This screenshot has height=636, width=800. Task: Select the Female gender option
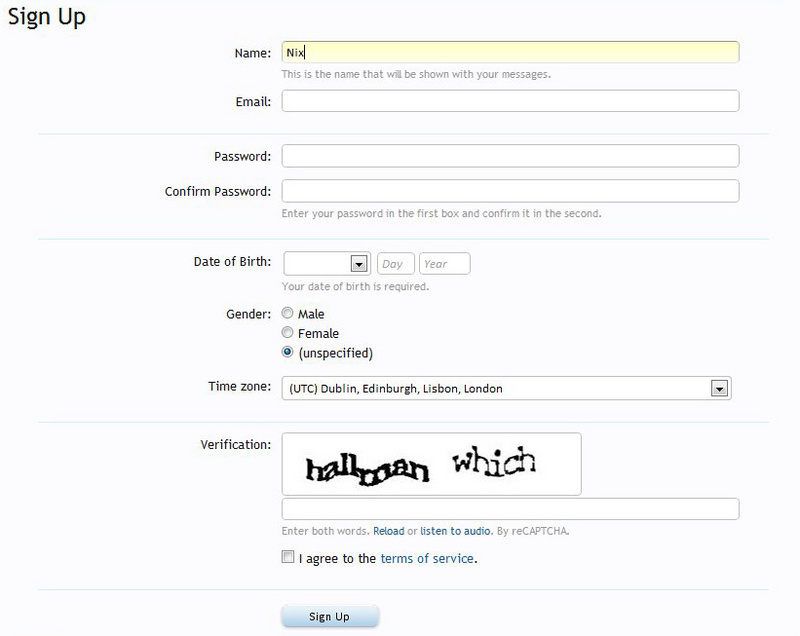tap(288, 333)
